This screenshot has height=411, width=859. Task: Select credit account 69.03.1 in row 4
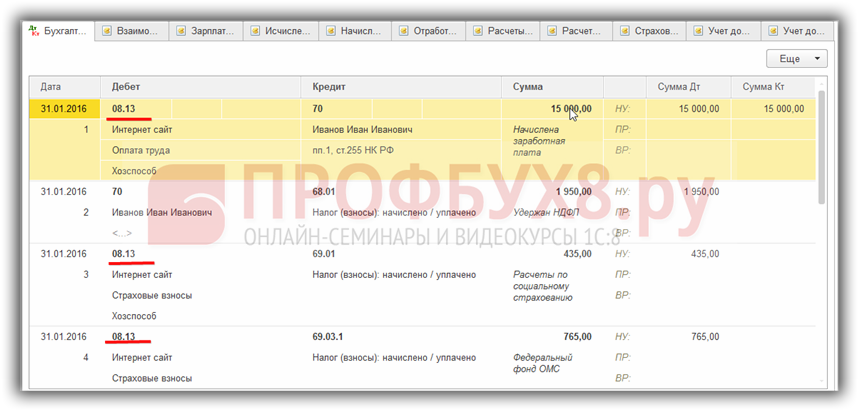click(331, 336)
